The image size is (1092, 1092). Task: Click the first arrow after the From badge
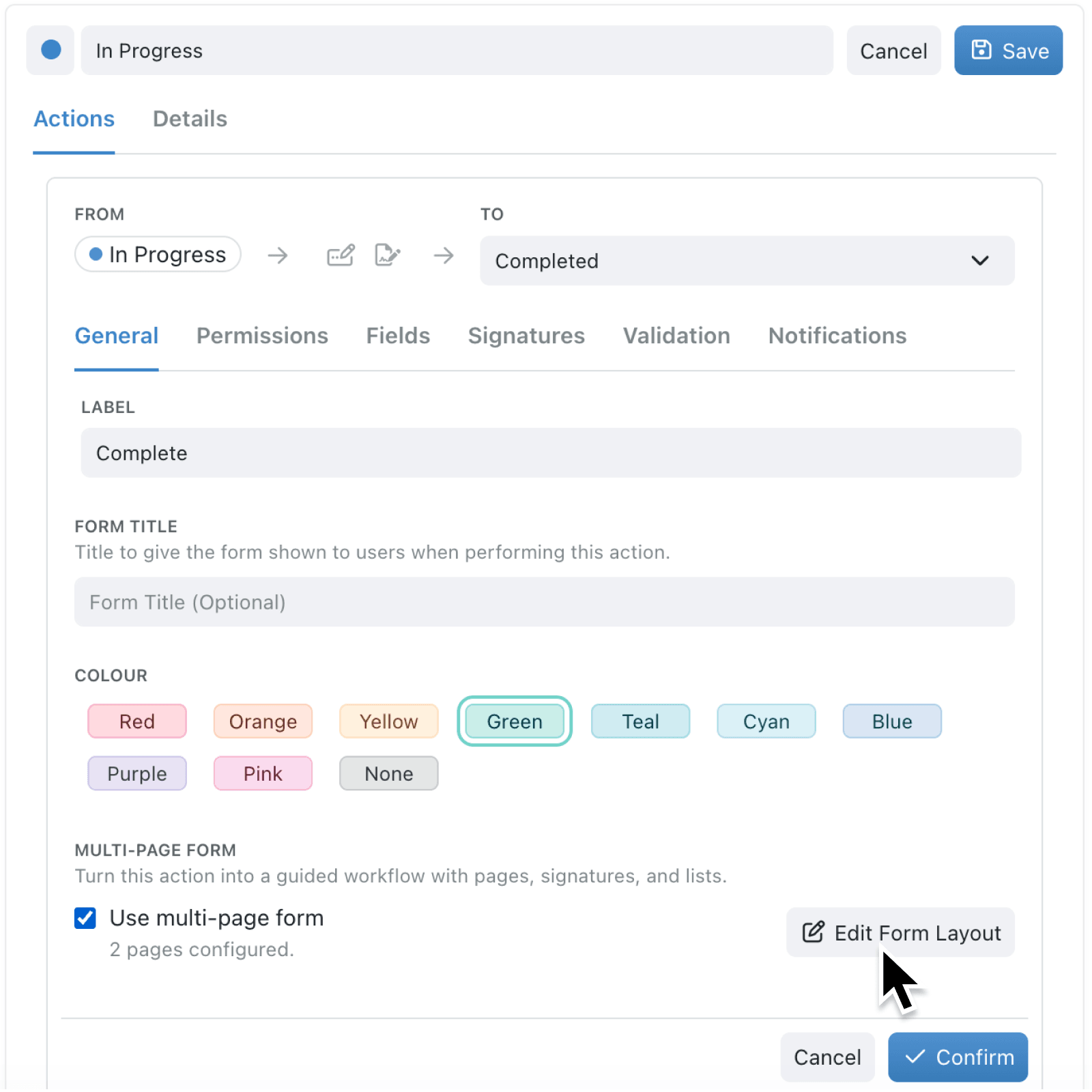pos(277,255)
